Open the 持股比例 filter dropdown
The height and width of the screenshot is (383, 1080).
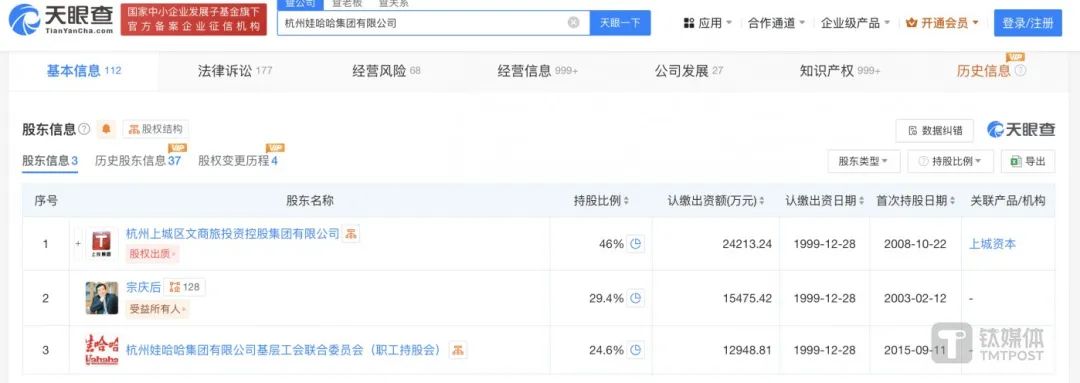[951, 161]
